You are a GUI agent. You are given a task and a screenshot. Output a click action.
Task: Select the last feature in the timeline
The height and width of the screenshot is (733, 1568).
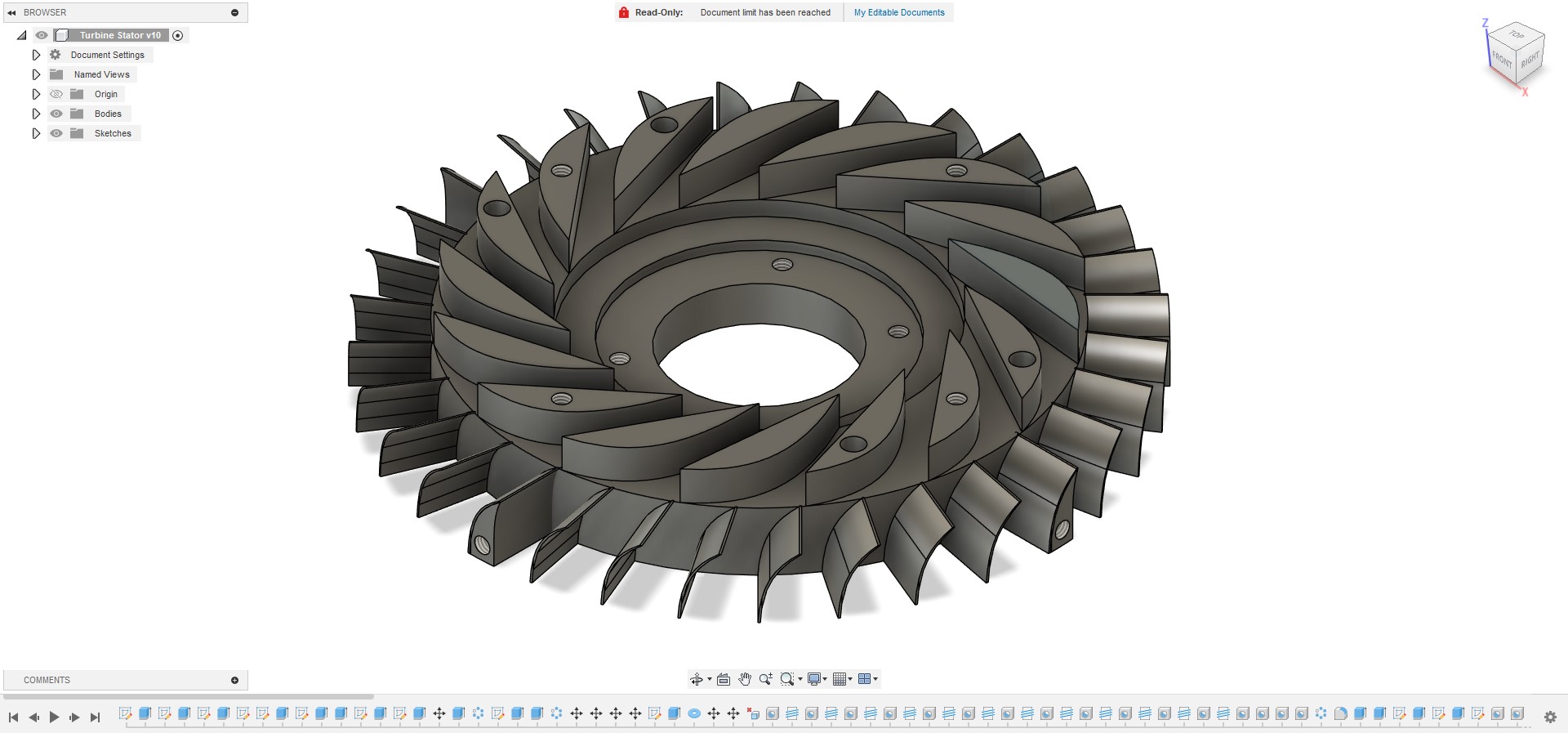[x=1517, y=713]
